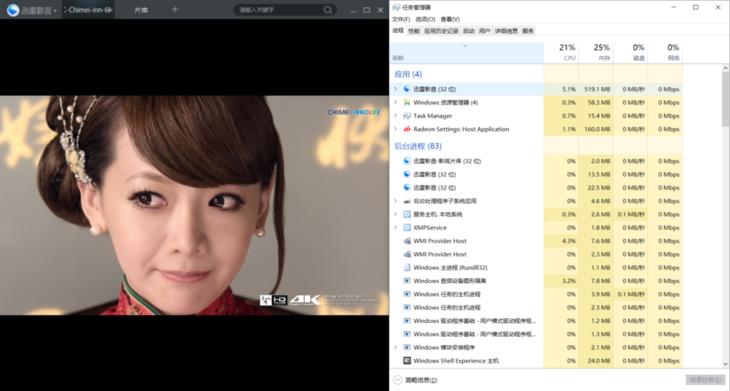
Task: Click the icon of WMI Provider Host using 7.6 MB
Action: 407,241
